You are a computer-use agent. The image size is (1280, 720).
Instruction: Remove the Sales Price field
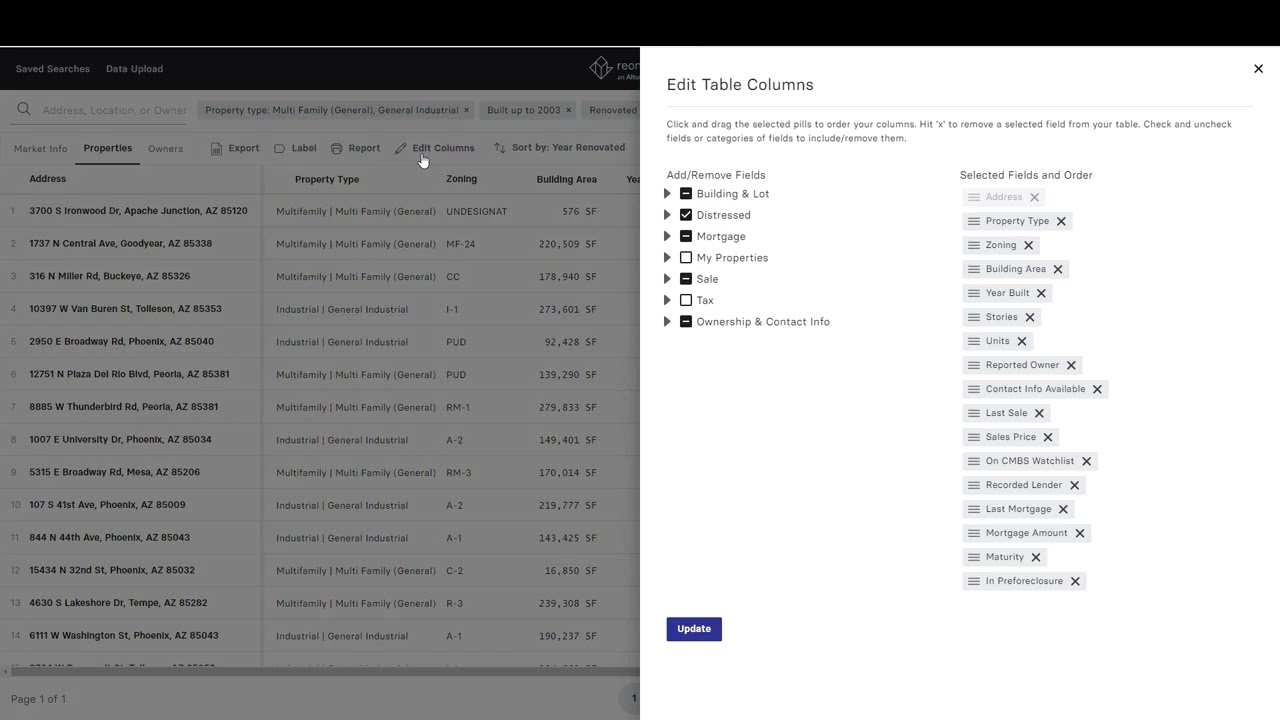1048,437
